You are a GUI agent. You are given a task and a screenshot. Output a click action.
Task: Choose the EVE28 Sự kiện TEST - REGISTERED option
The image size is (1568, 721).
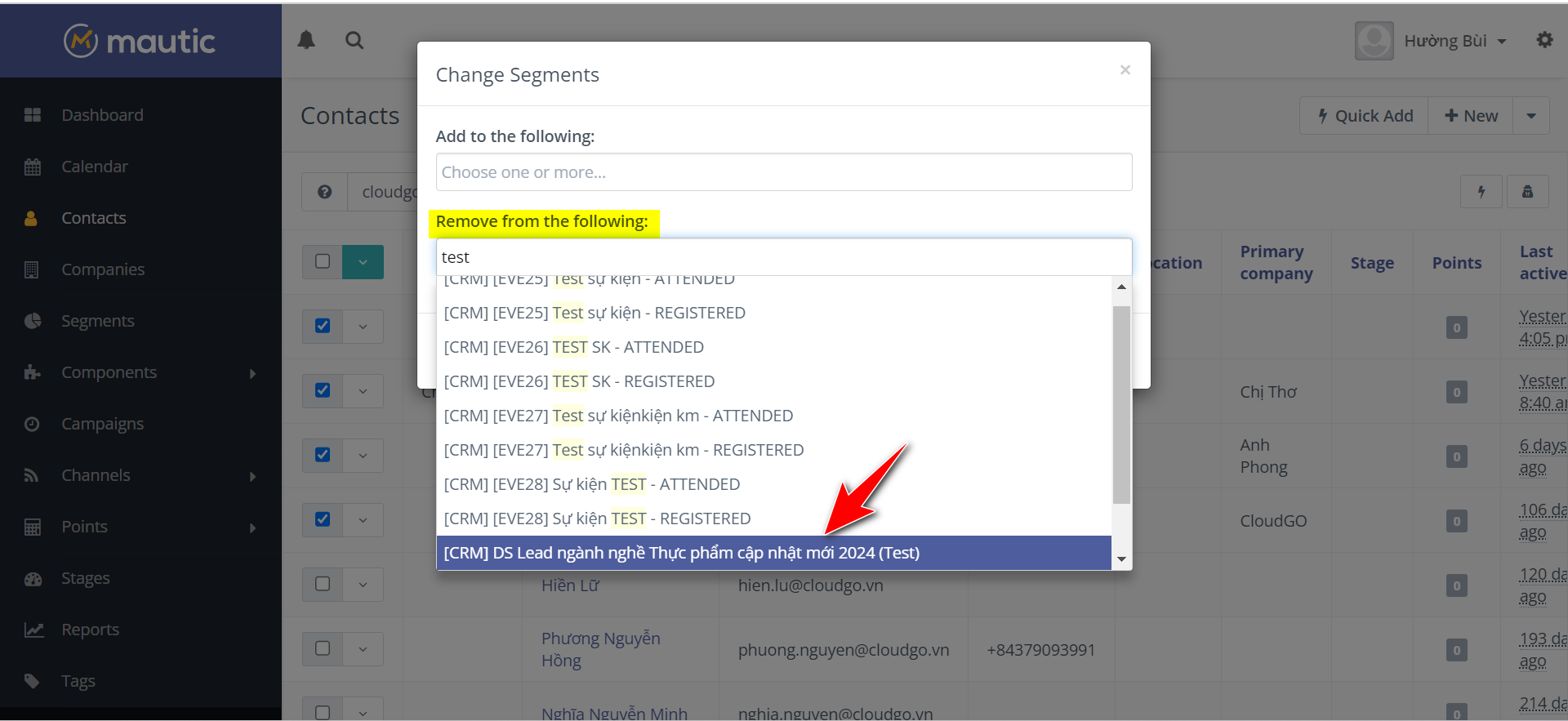point(597,518)
